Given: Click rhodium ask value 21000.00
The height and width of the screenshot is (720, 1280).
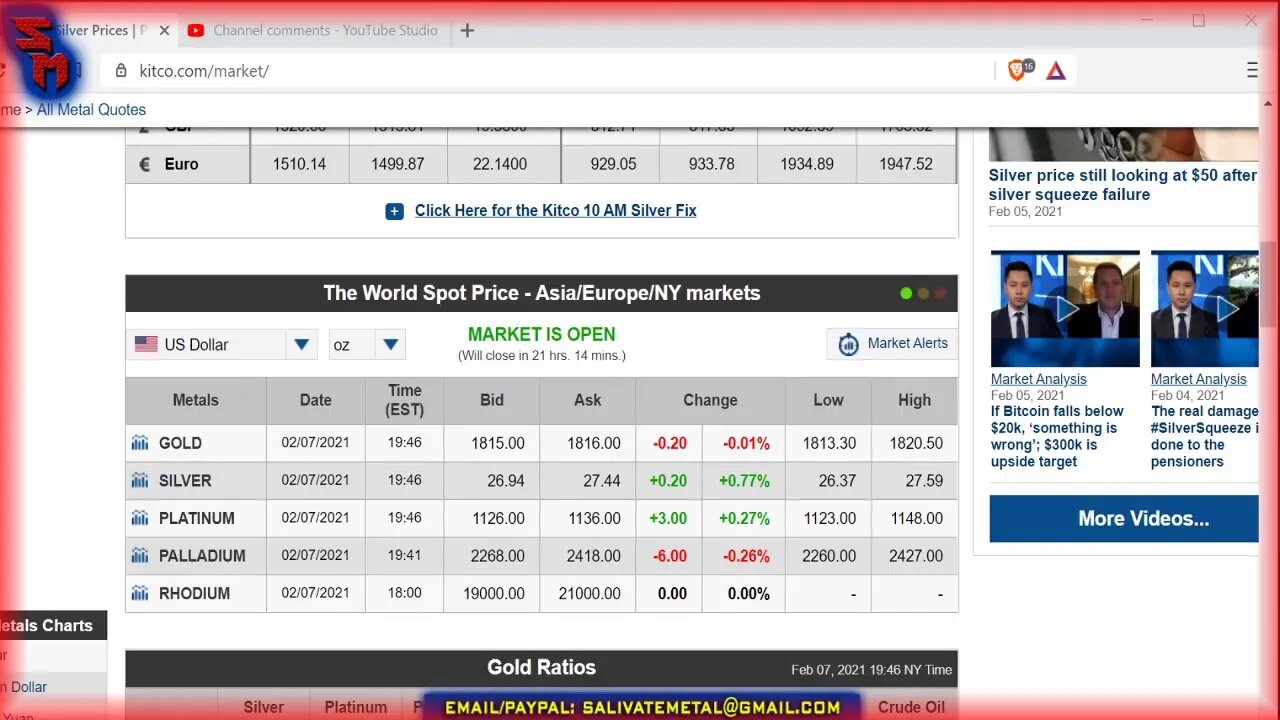Looking at the screenshot, I should [590, 593].
